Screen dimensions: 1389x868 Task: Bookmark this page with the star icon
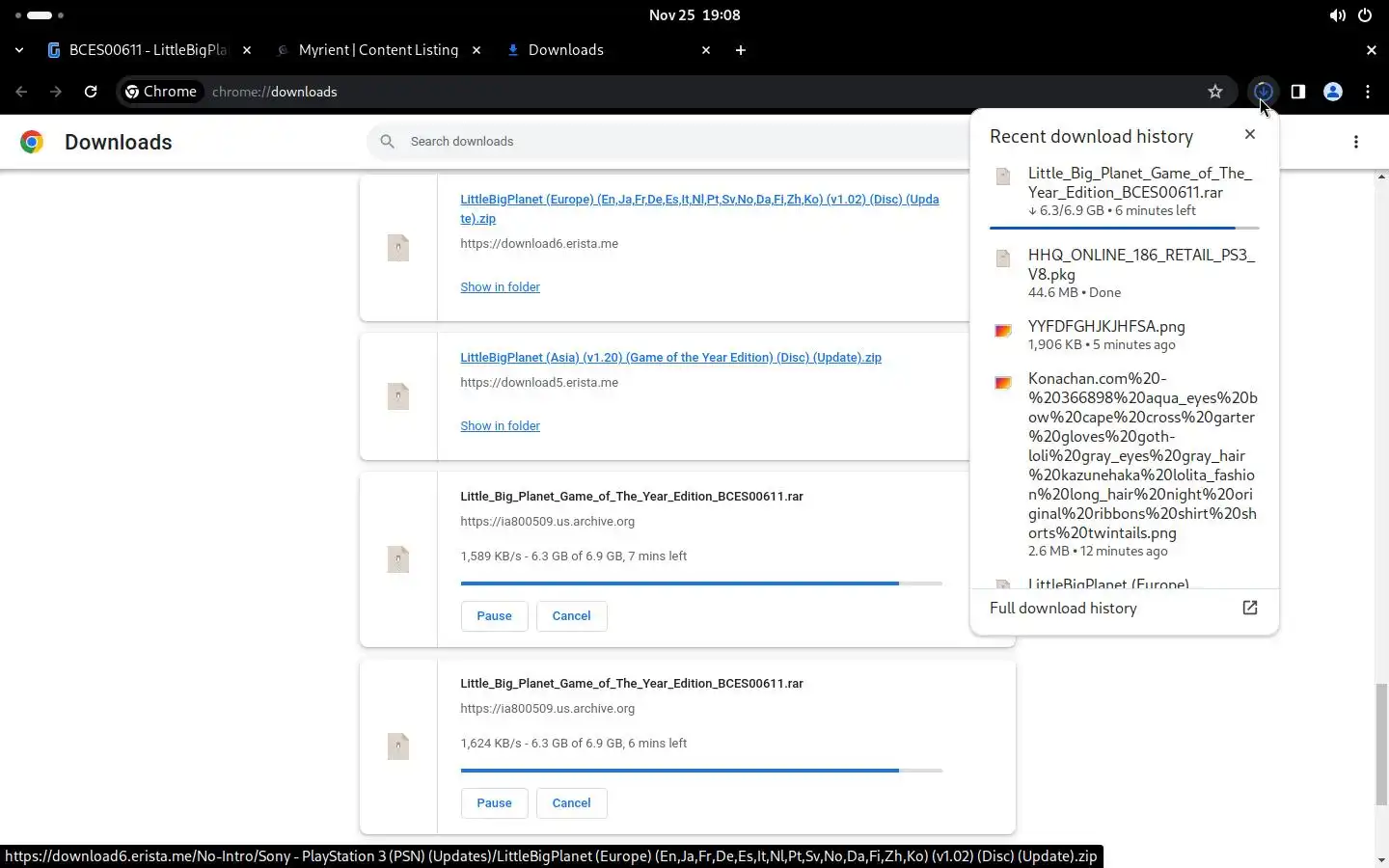pyautogui.click(x=1215, y=92)
